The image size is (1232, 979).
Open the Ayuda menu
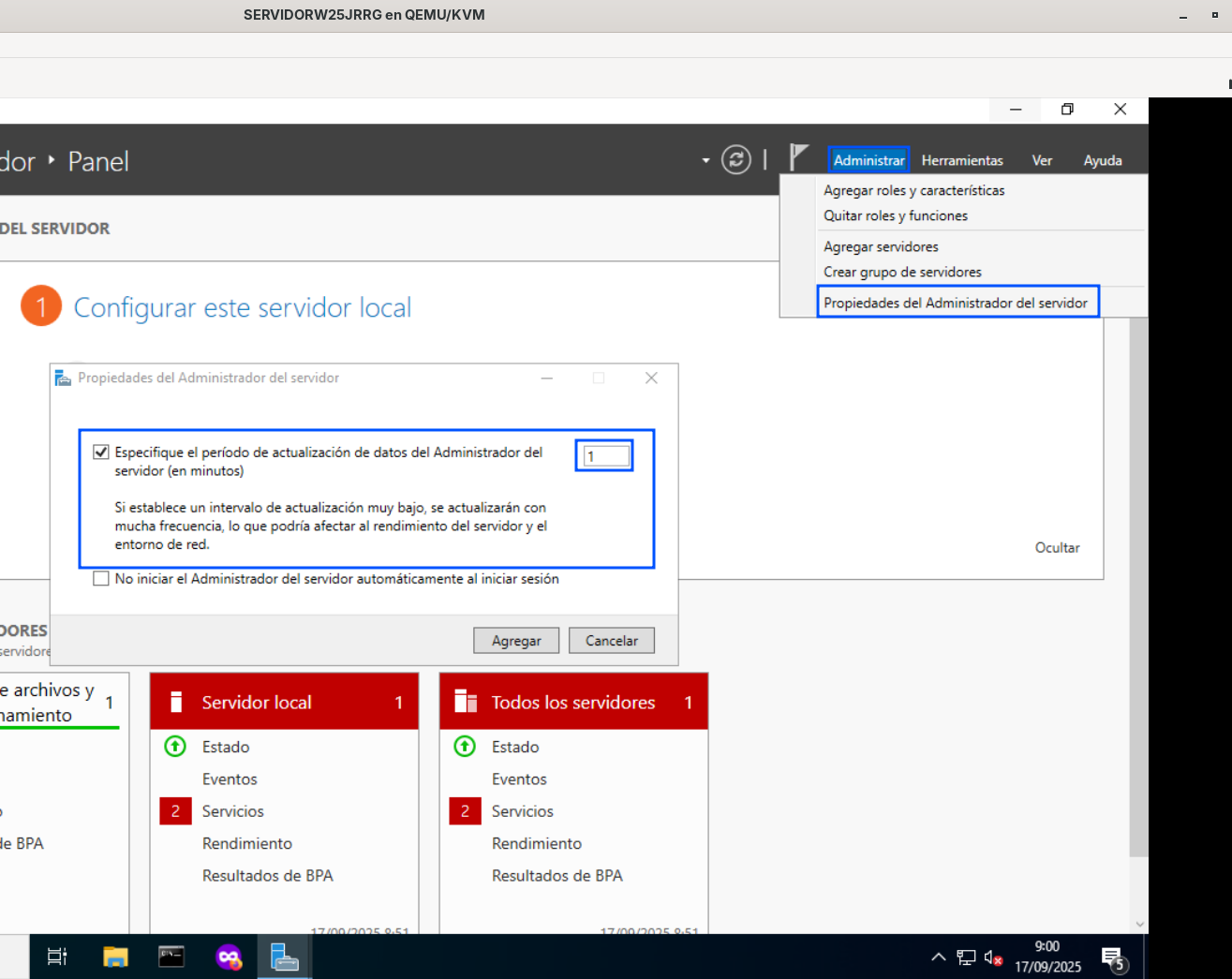coord(1103,160)
